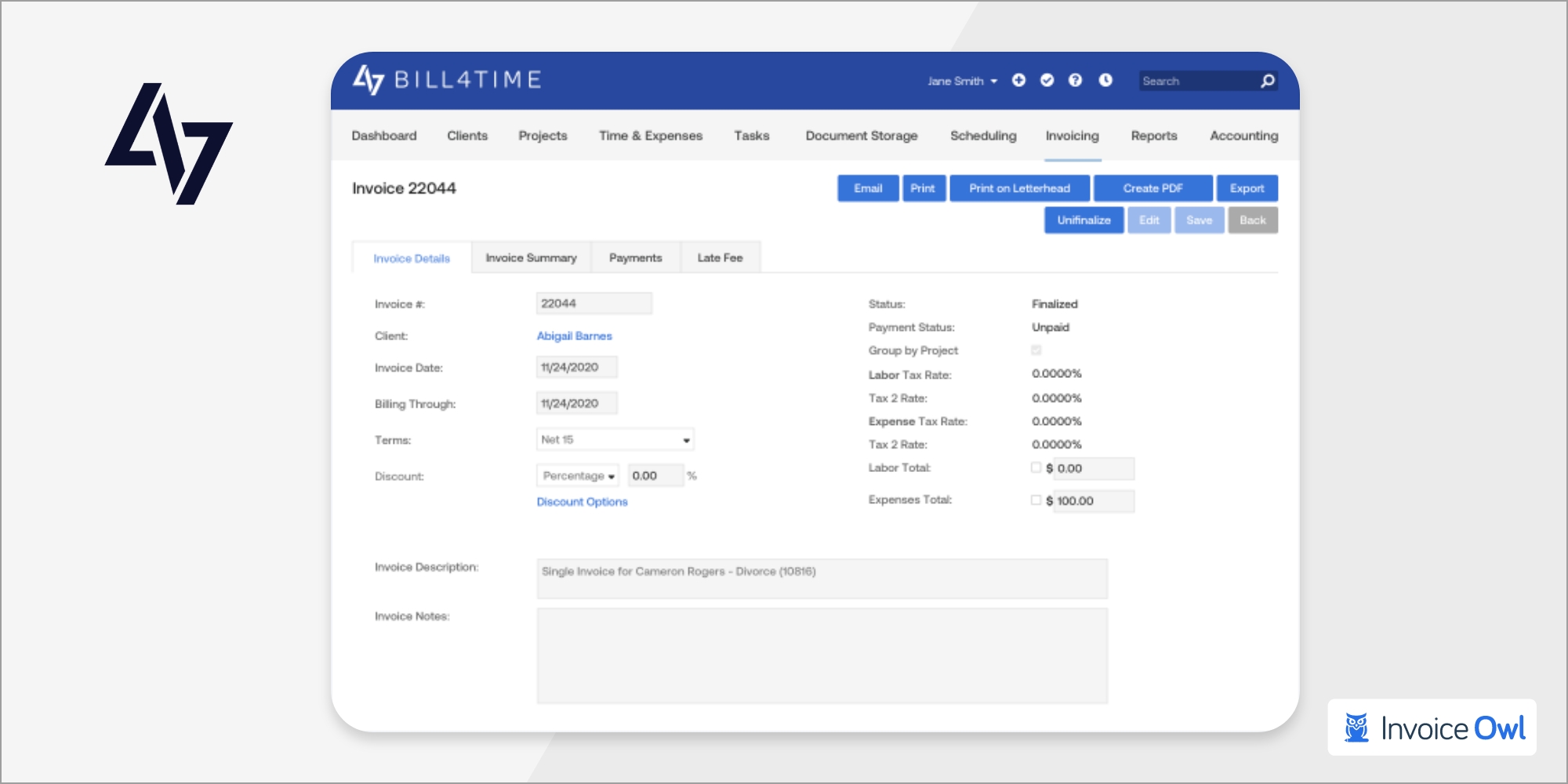Click the 'Unpaid' payment status text
This screenshot has height=784, width=1568.
point(1051,328)
